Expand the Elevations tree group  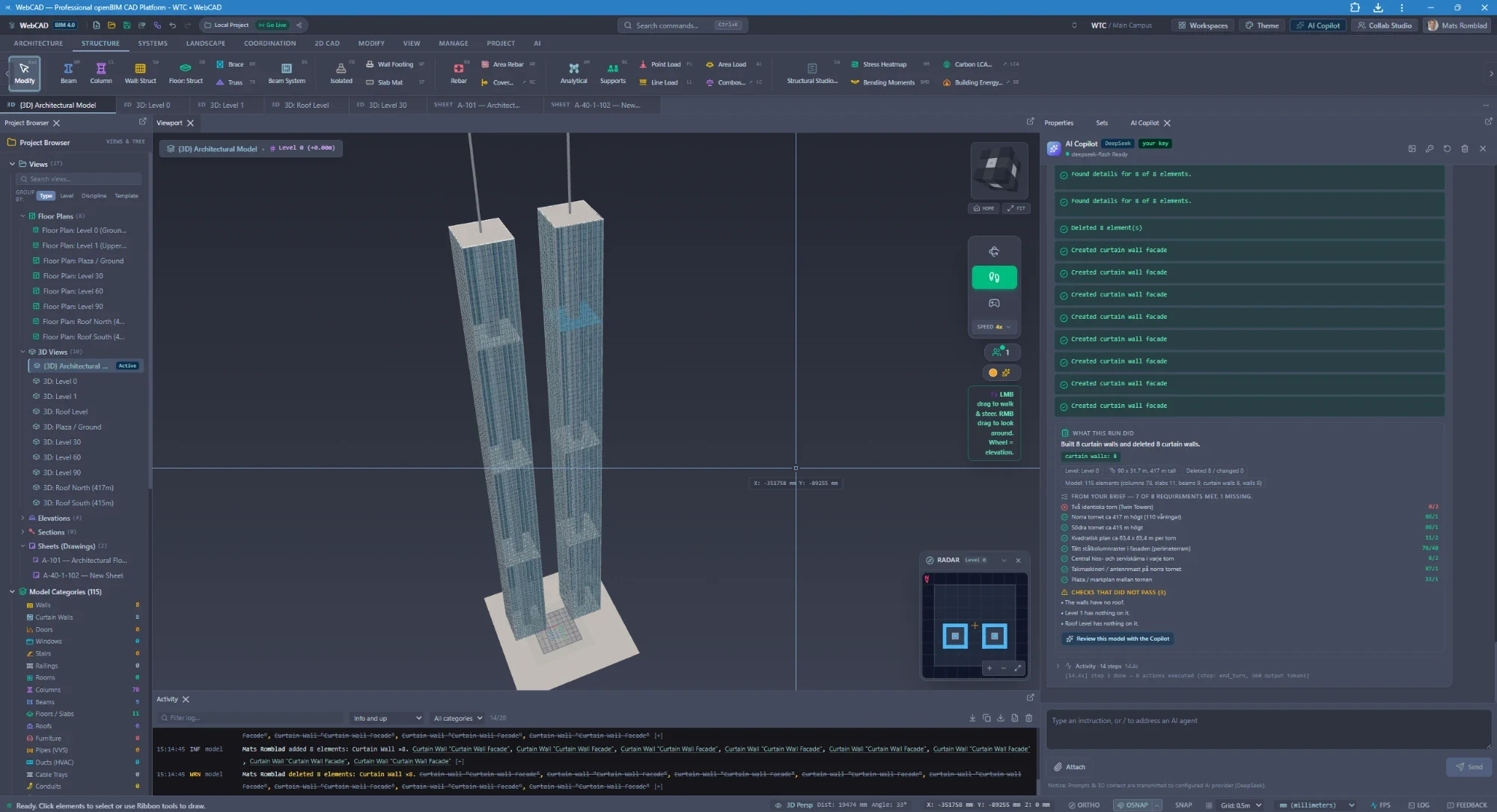coord(23,518)
